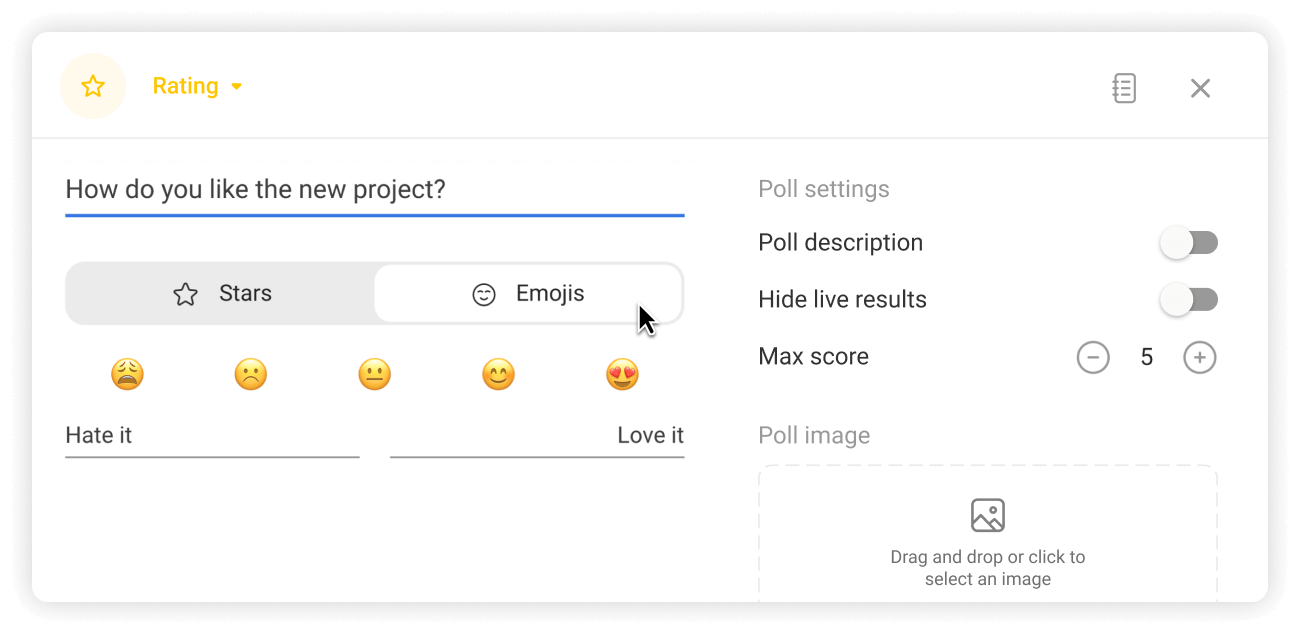
Task: Pick the frowning face emoji
Action: (251, 375)
